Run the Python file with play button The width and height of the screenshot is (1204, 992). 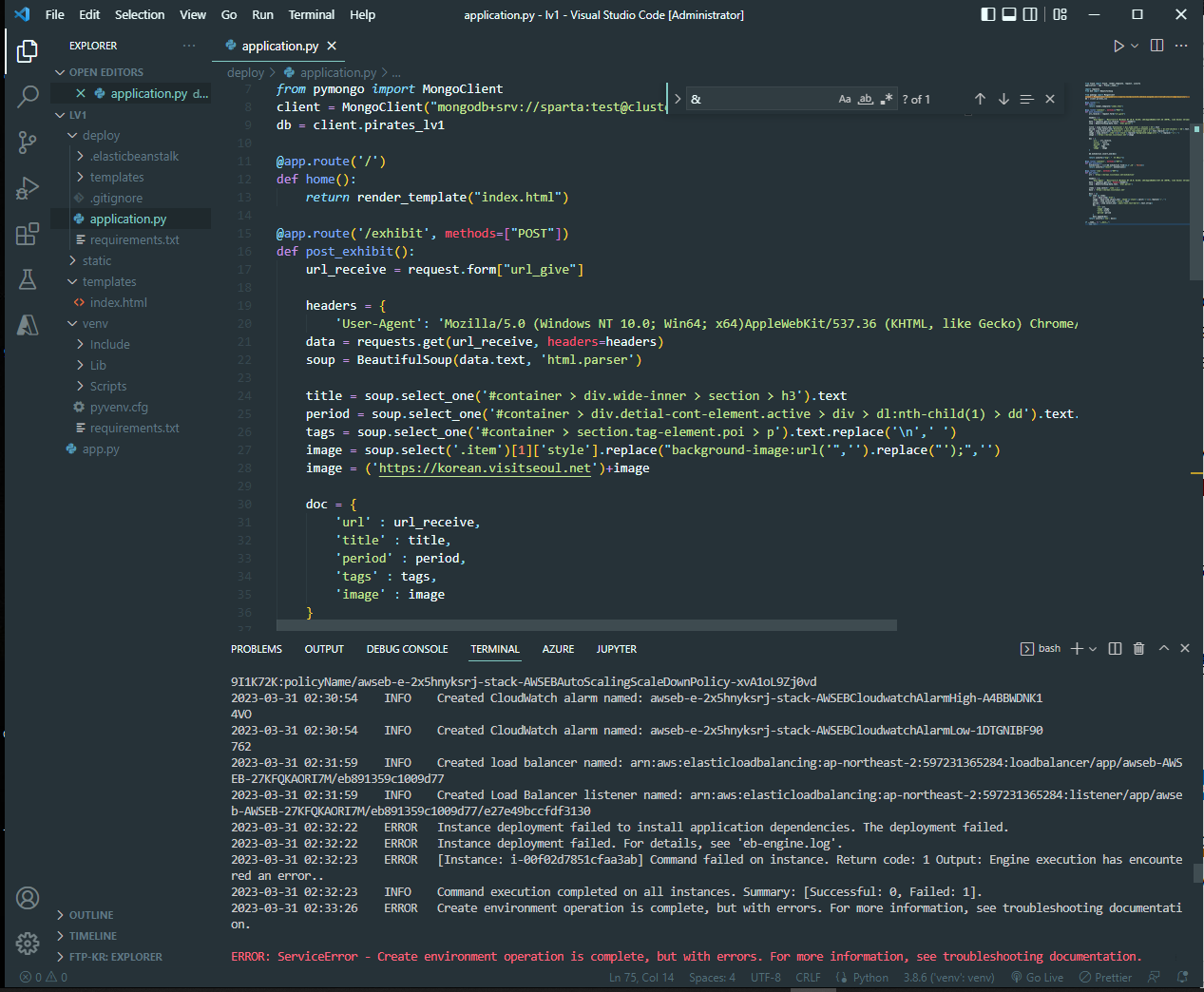pos(1118,46)
